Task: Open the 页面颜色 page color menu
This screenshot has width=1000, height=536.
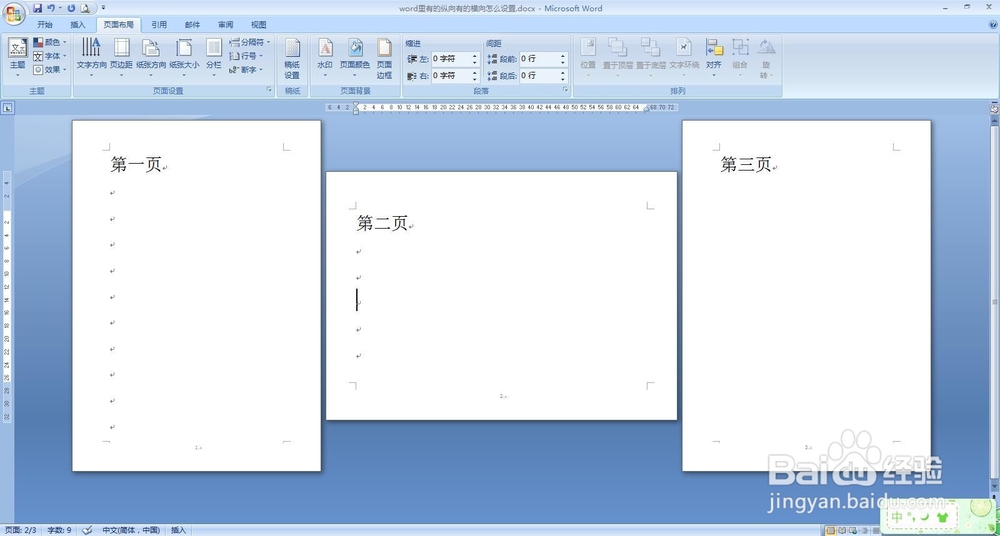Action: tap(355, 57)
